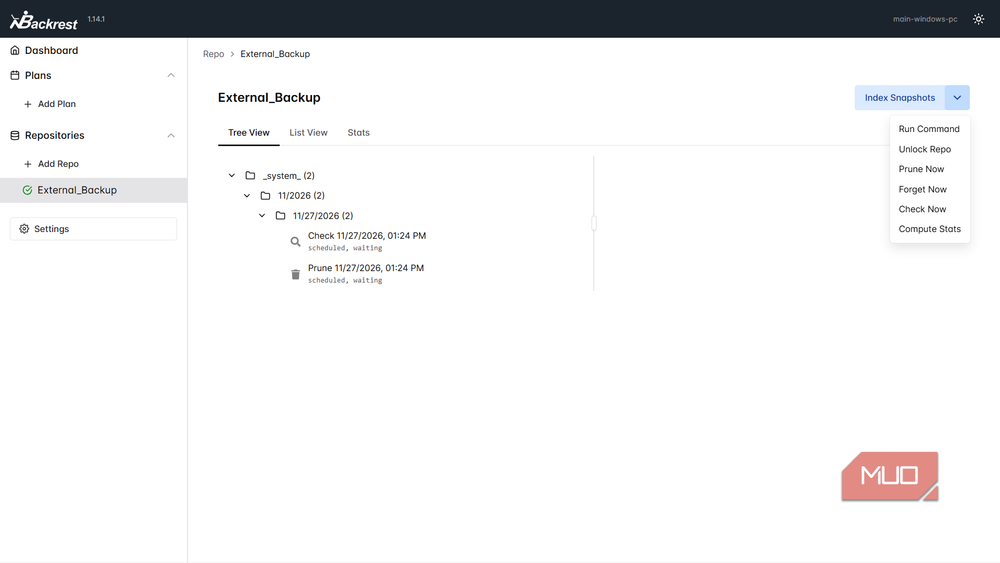Click the magnifier icon of the Check operation
Image resolution: width=1000 pixels, height=563 pixels.
click(295, 242)
